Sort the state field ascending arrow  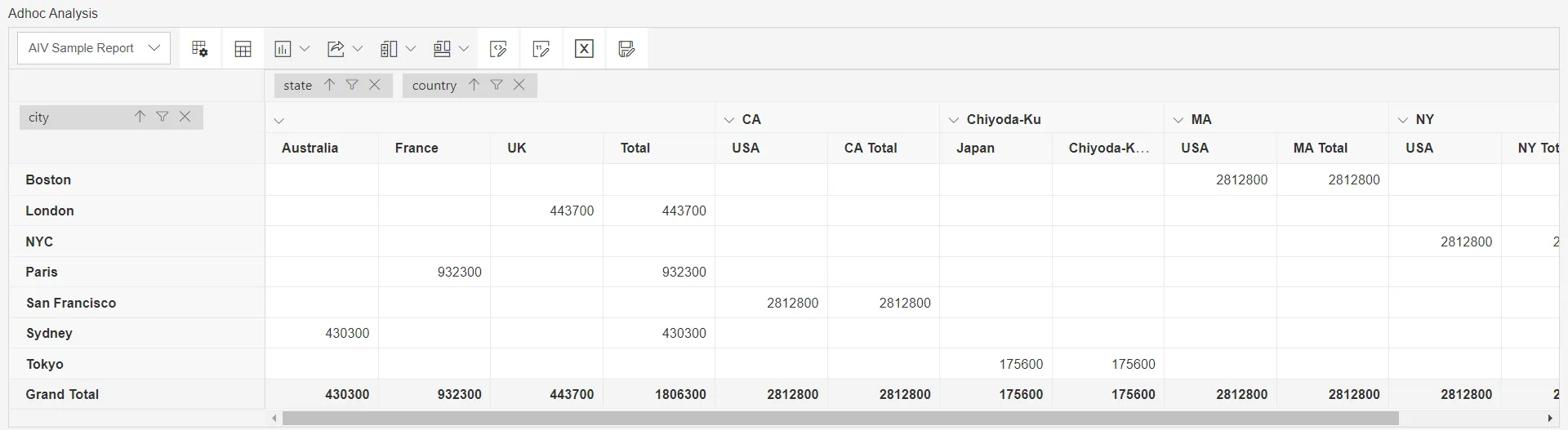pyautogui.click(x=329, y=85)
